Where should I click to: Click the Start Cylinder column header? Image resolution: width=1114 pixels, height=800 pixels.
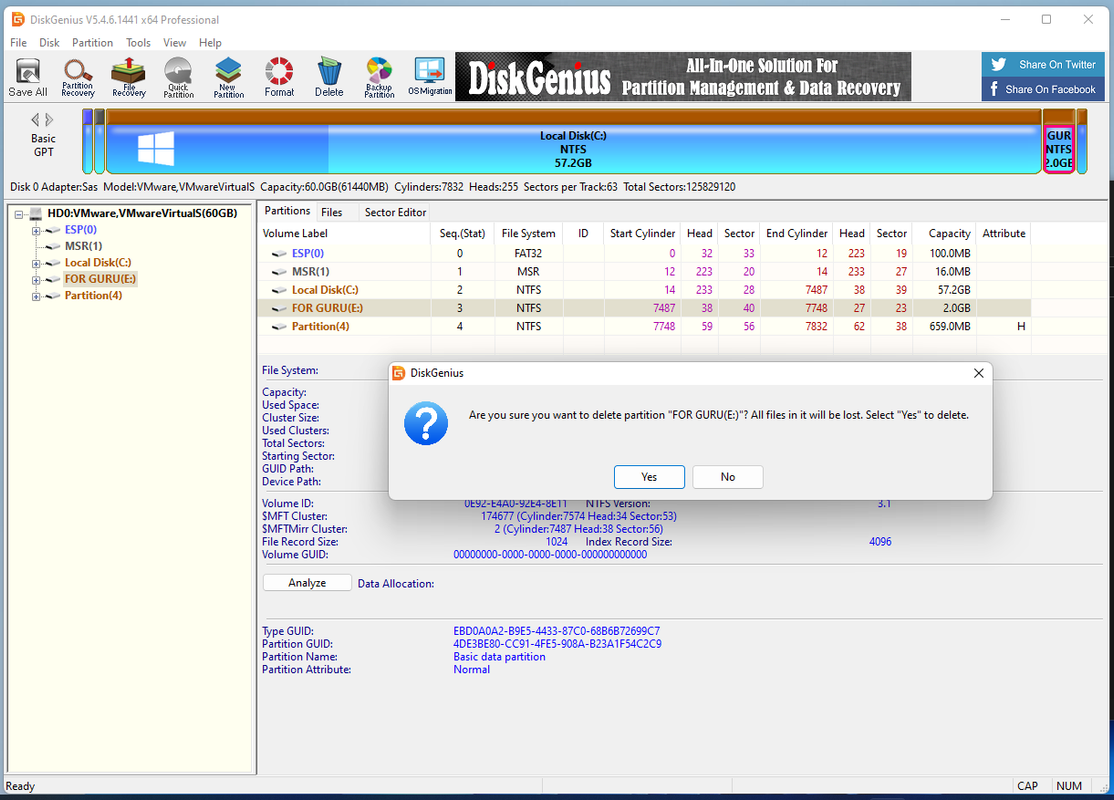(642, 233)
